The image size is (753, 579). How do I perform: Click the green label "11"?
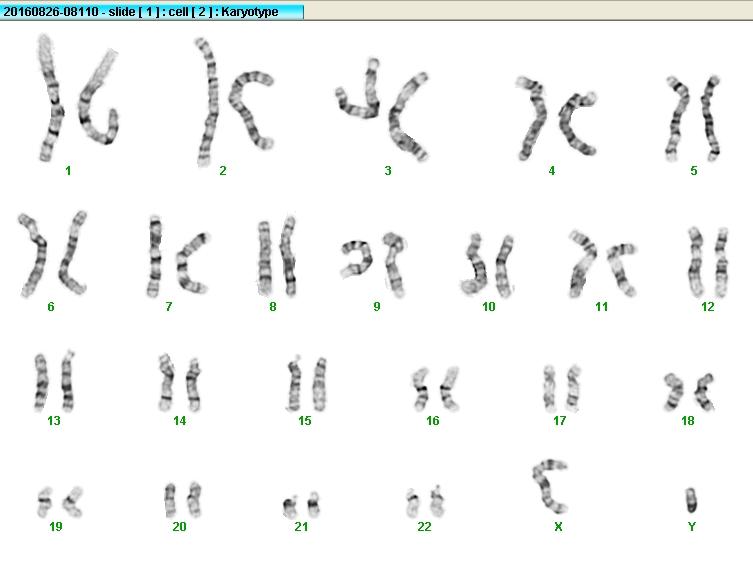(x=602, y=306)
